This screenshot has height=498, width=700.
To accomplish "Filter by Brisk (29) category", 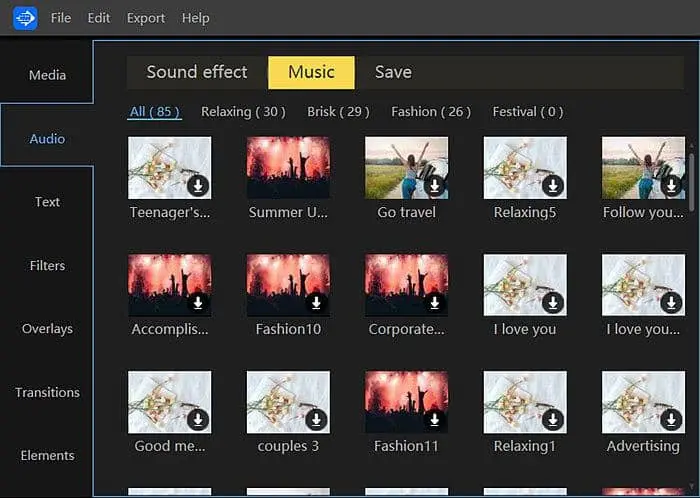I will click(338, 112).
